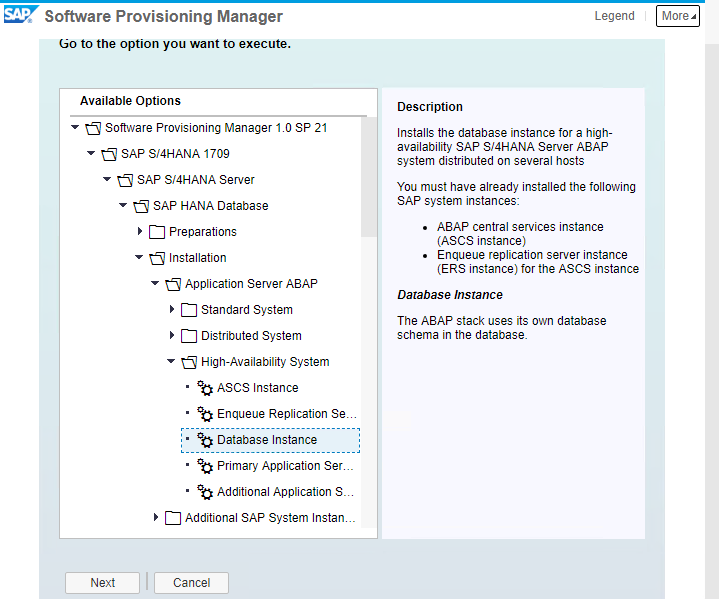
Task: Select the Enqueue Replication Se... option
Action: point(287,414)
